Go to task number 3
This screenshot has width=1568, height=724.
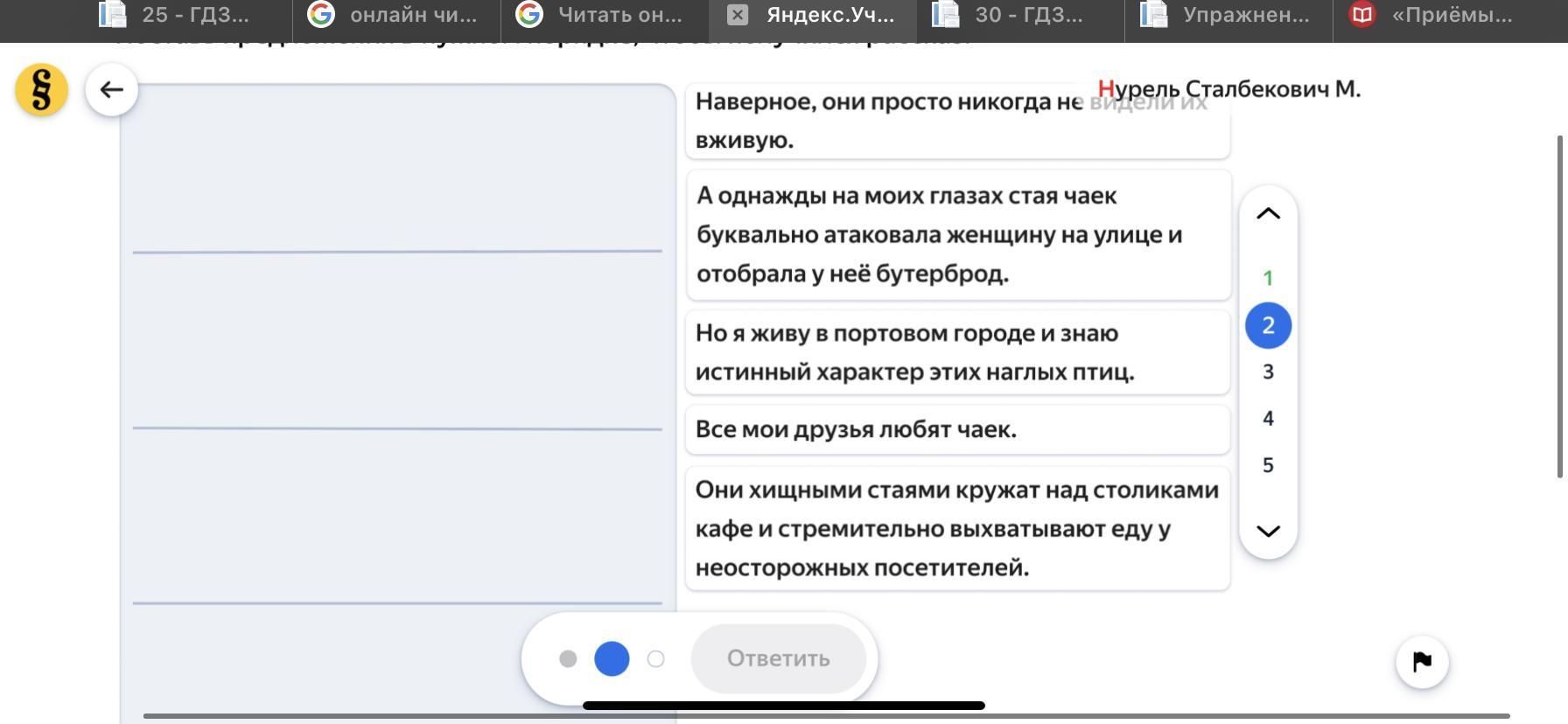pos(1268,372)
